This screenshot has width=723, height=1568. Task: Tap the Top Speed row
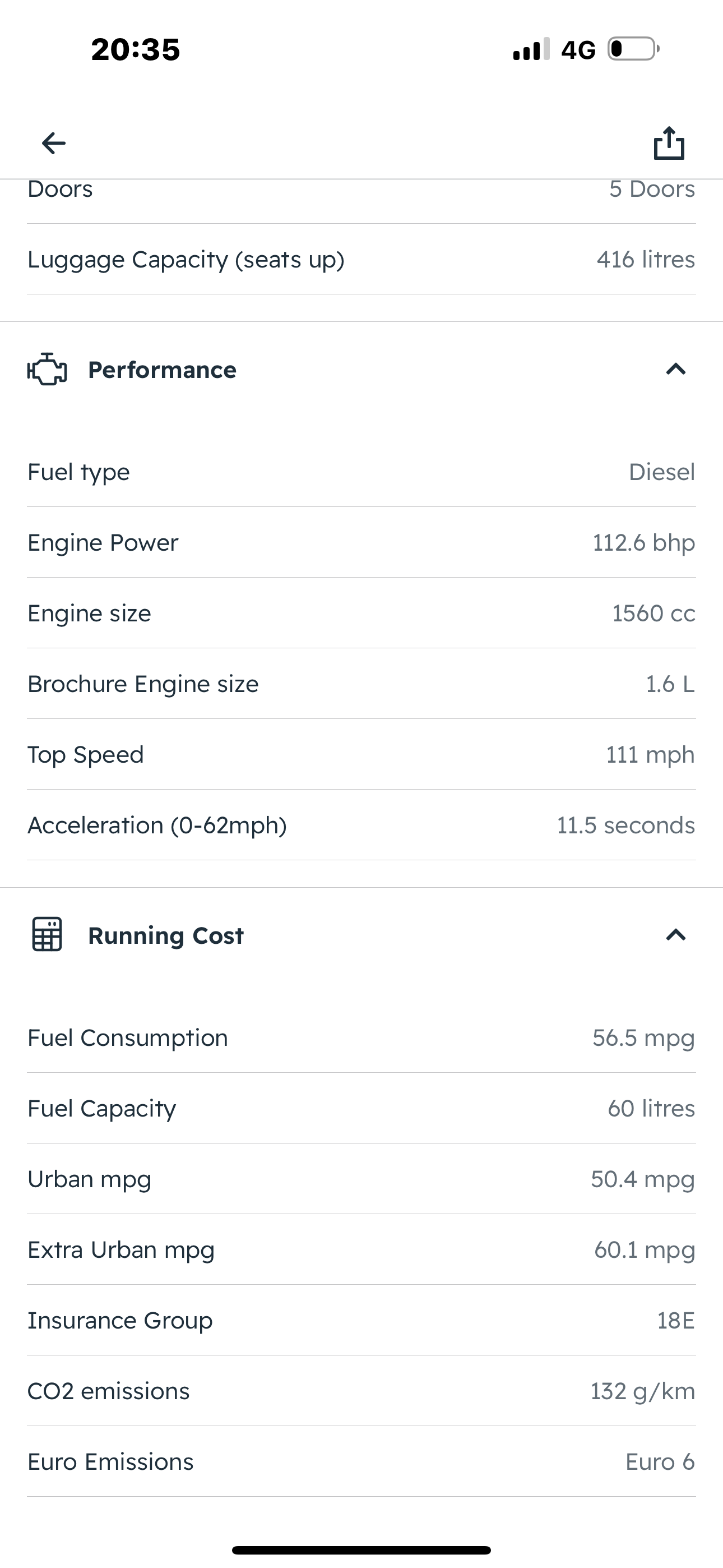361,755
